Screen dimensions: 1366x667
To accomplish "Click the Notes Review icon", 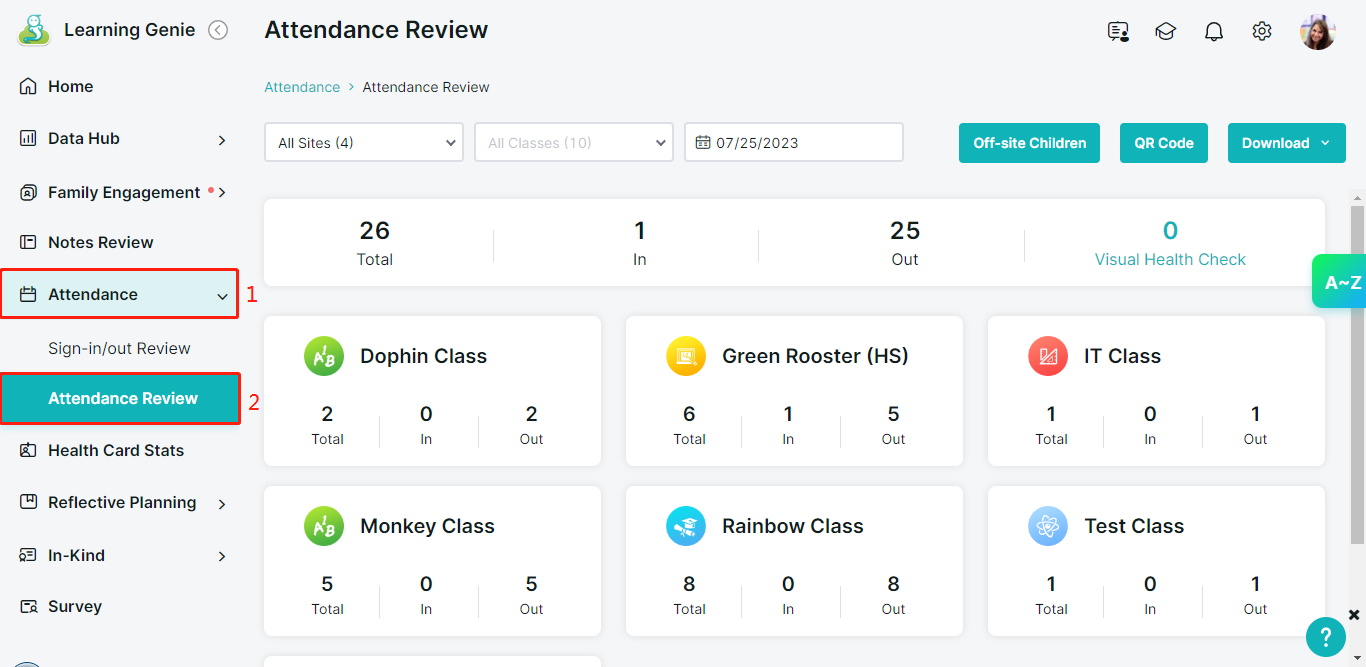I will coord(28,242).
